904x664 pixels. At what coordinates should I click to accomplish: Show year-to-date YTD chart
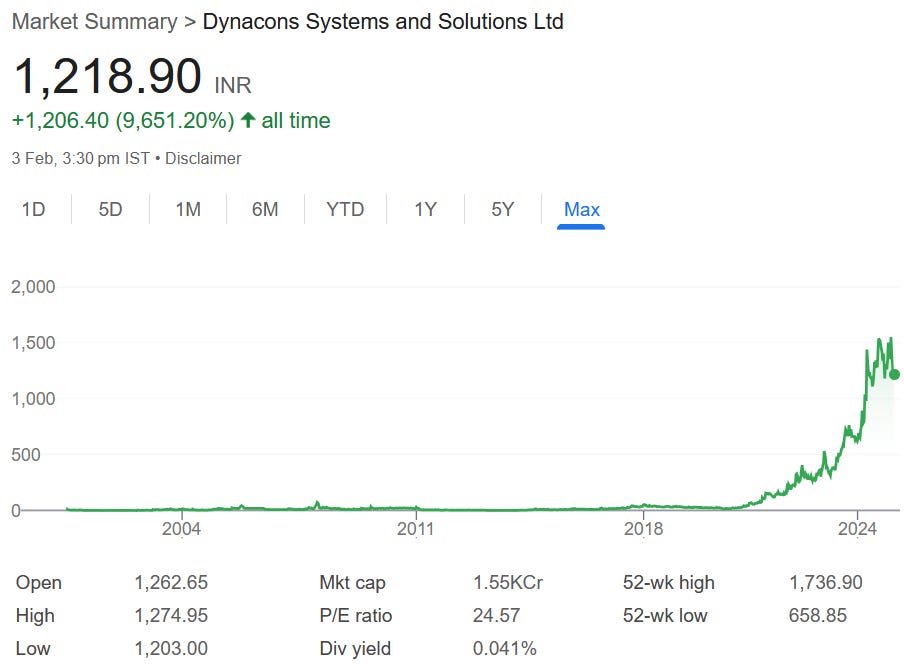(345, 209)
